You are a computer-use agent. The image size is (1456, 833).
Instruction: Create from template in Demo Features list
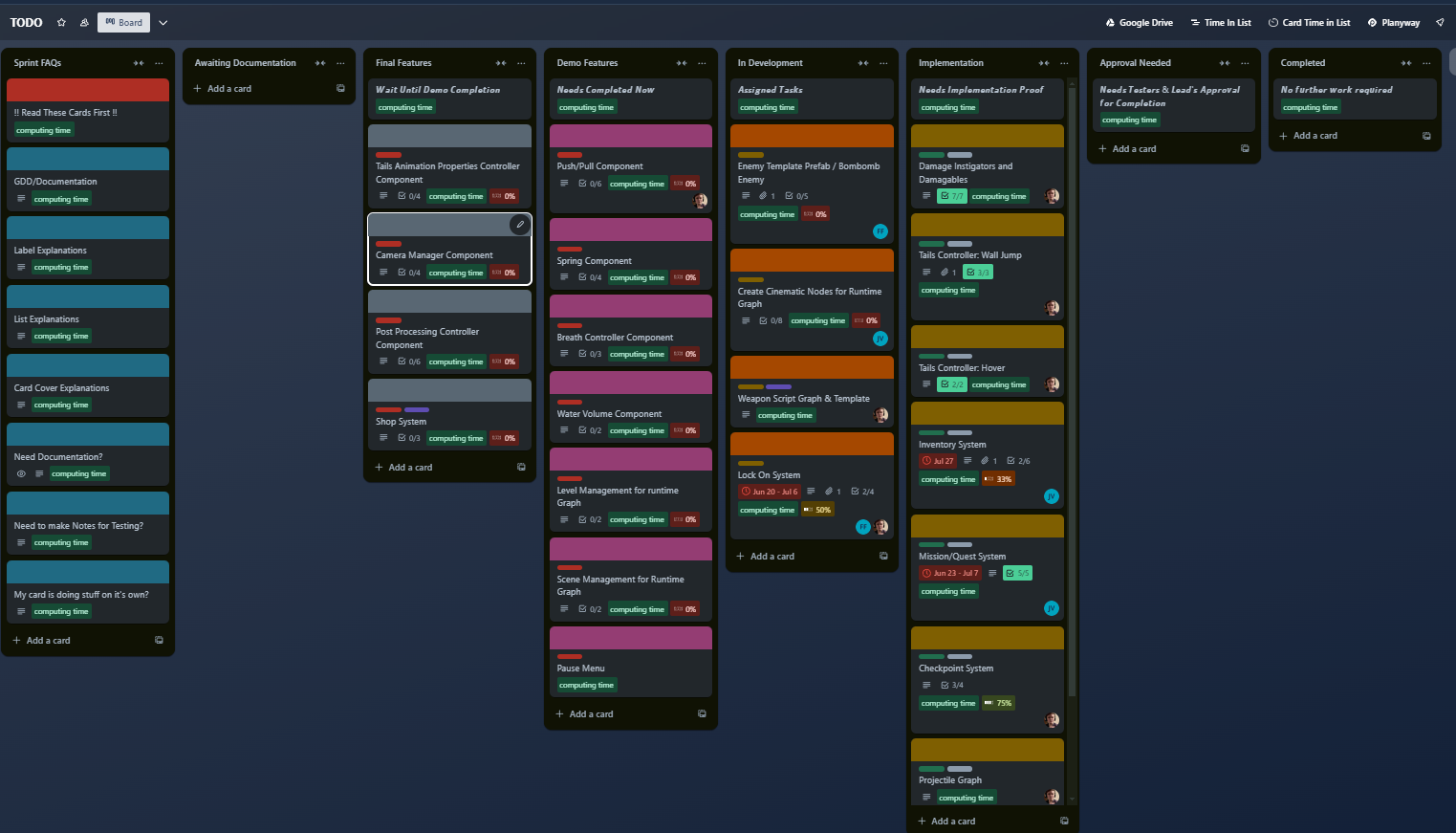tap(702, 713)
